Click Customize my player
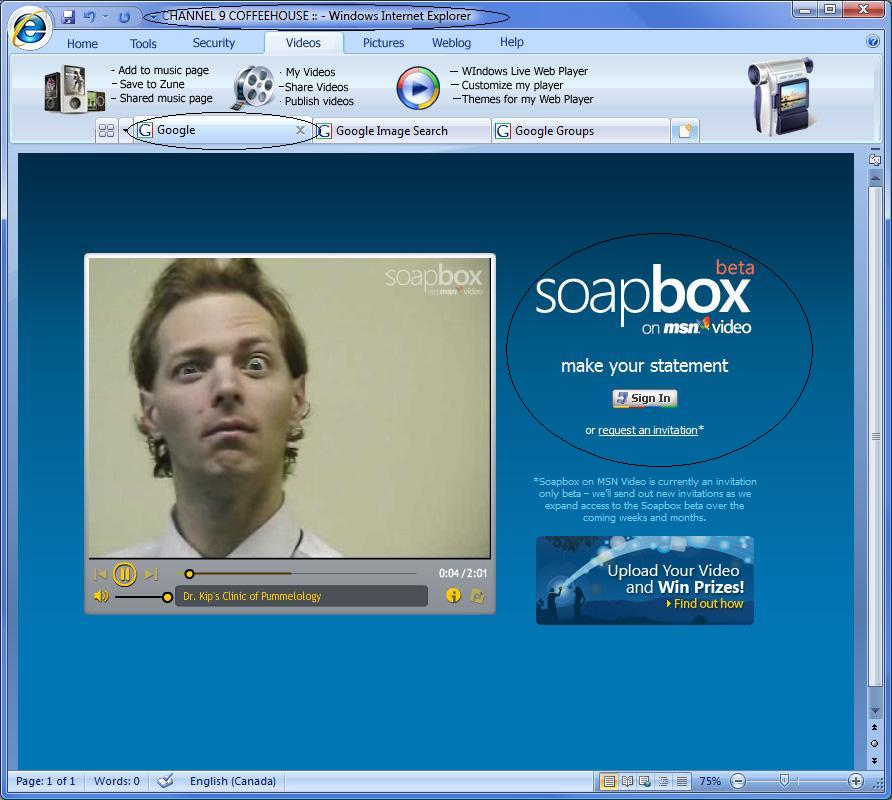 pos(512,85)
